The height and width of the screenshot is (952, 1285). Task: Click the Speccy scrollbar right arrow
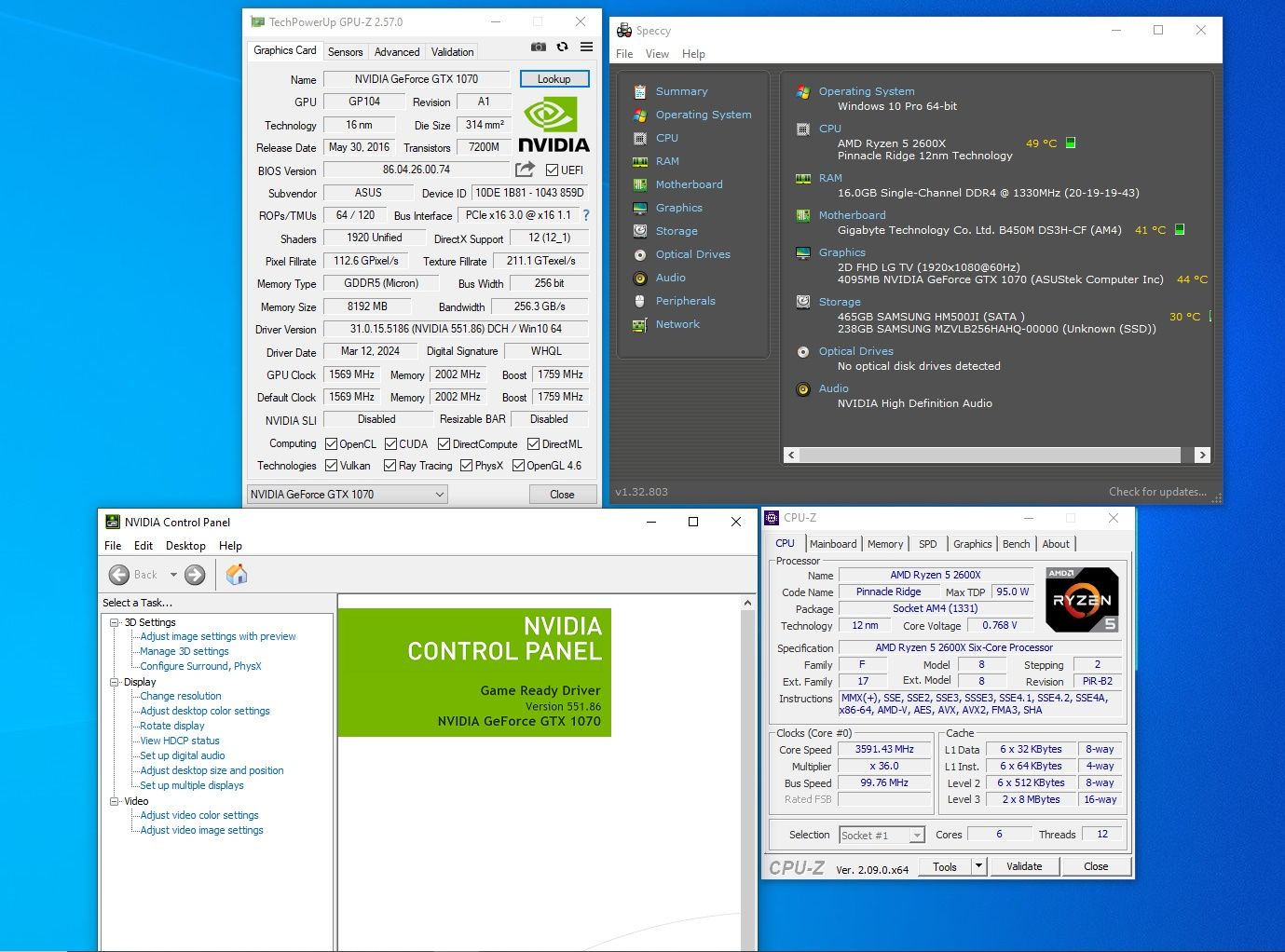coord(1202,455)
